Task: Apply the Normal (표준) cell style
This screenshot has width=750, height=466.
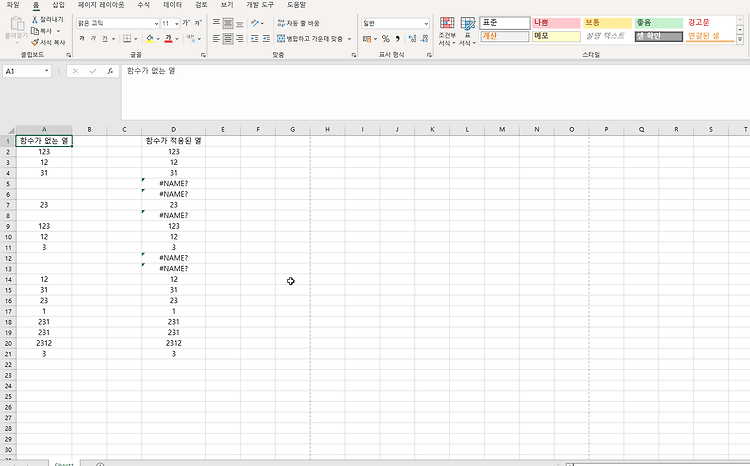Action: tap(505, 22)
